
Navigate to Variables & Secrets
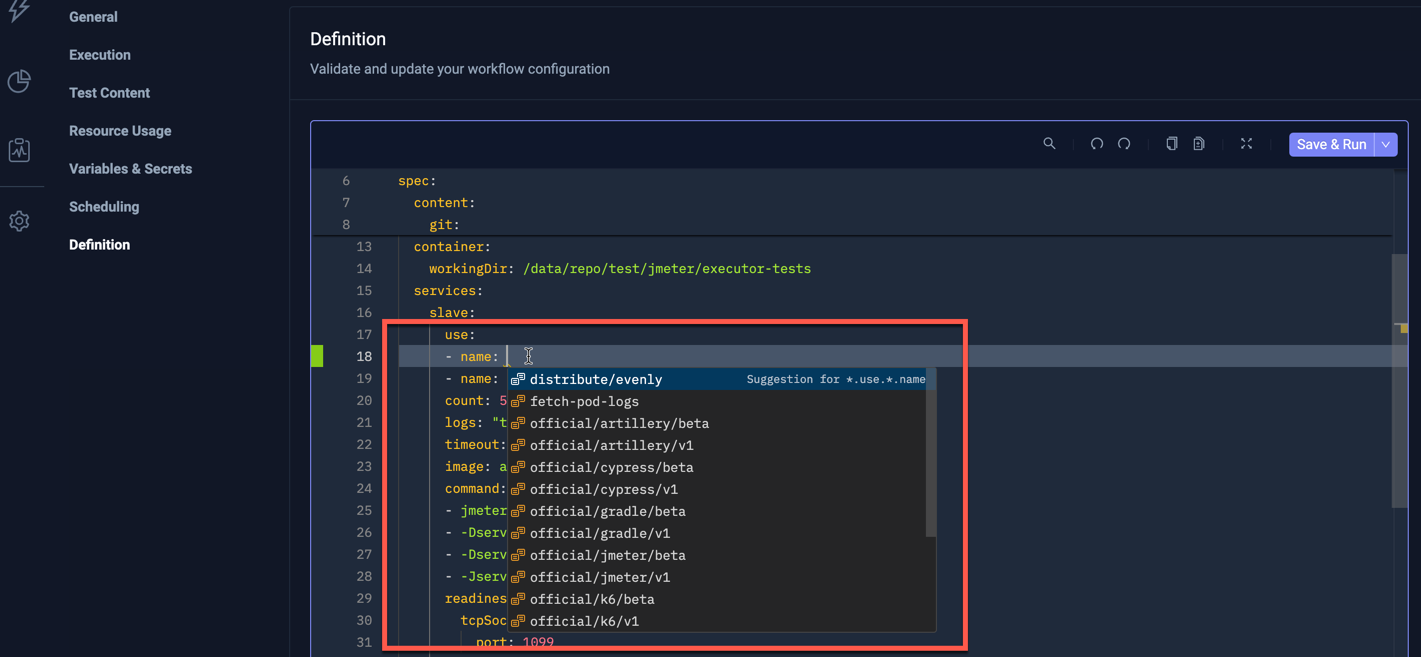click(130, 168)
